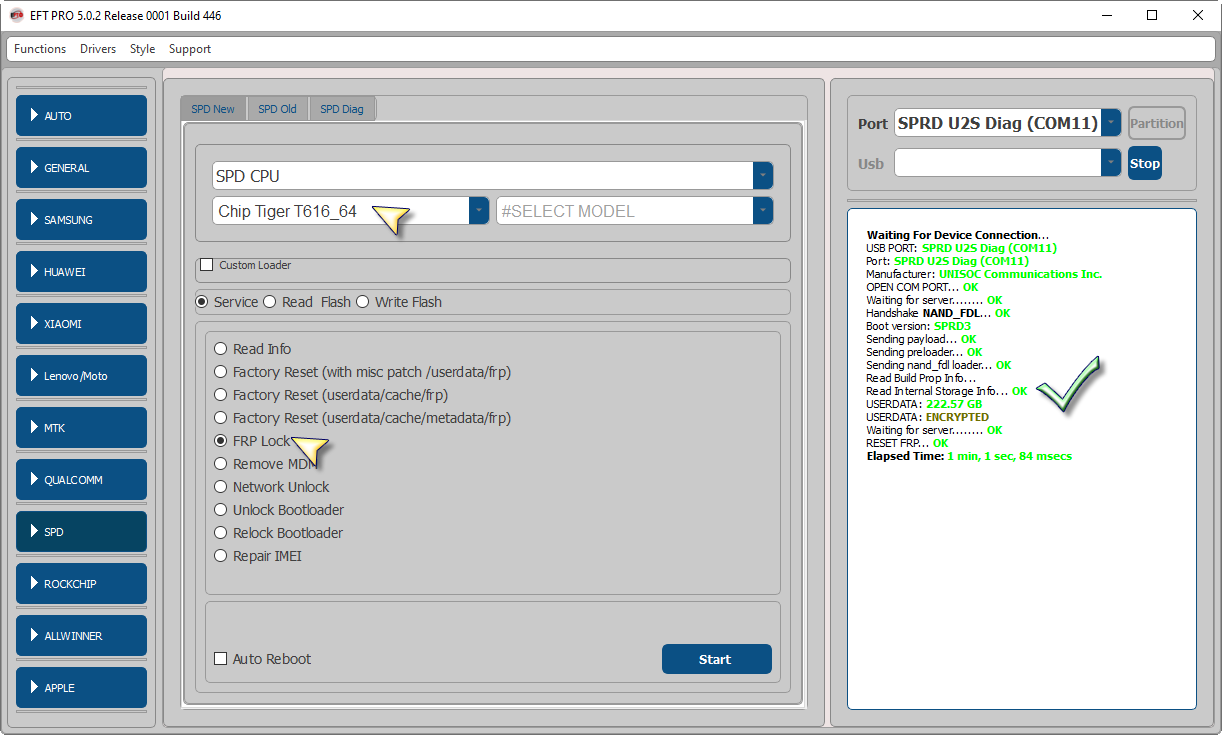Select the Read Info option
Screen dimensions: 1222x735
pyautogui.click(x=221, y=349)
